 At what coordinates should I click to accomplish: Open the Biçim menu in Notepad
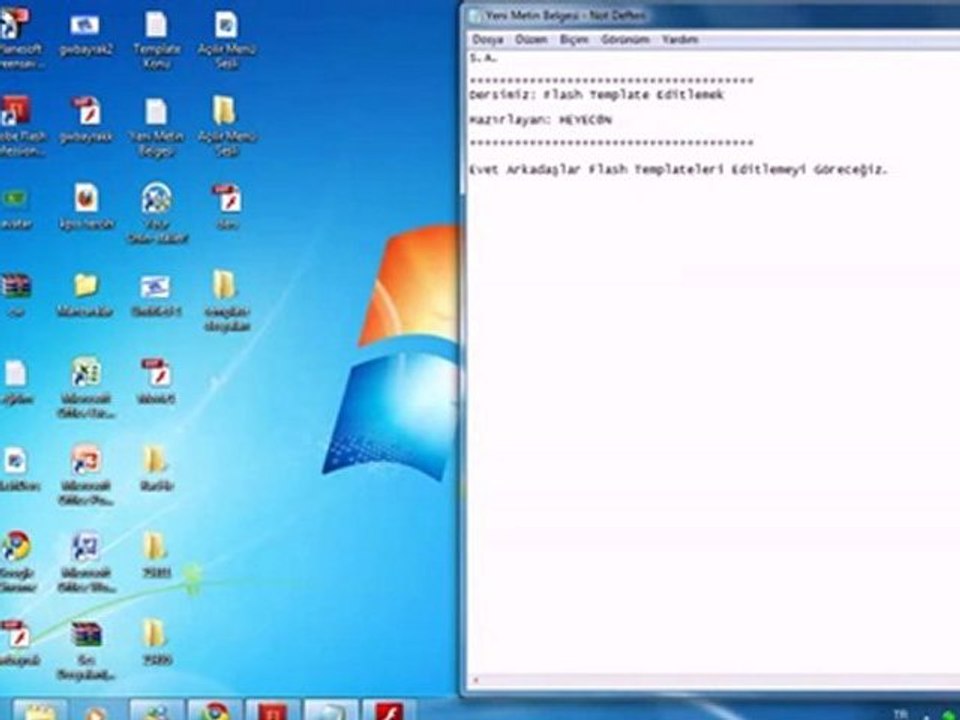coord(574,40)
